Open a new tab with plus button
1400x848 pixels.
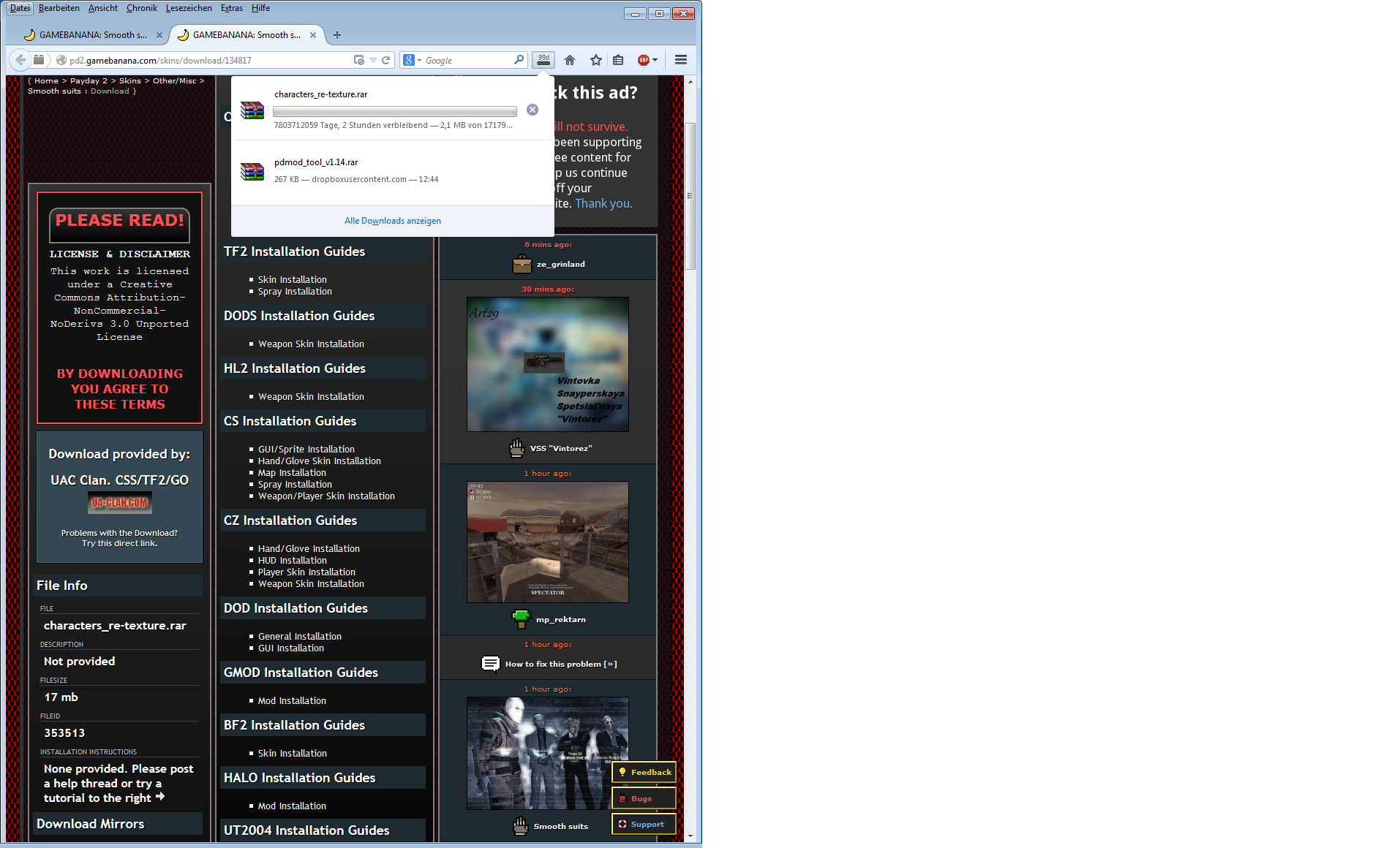point(337,35)
